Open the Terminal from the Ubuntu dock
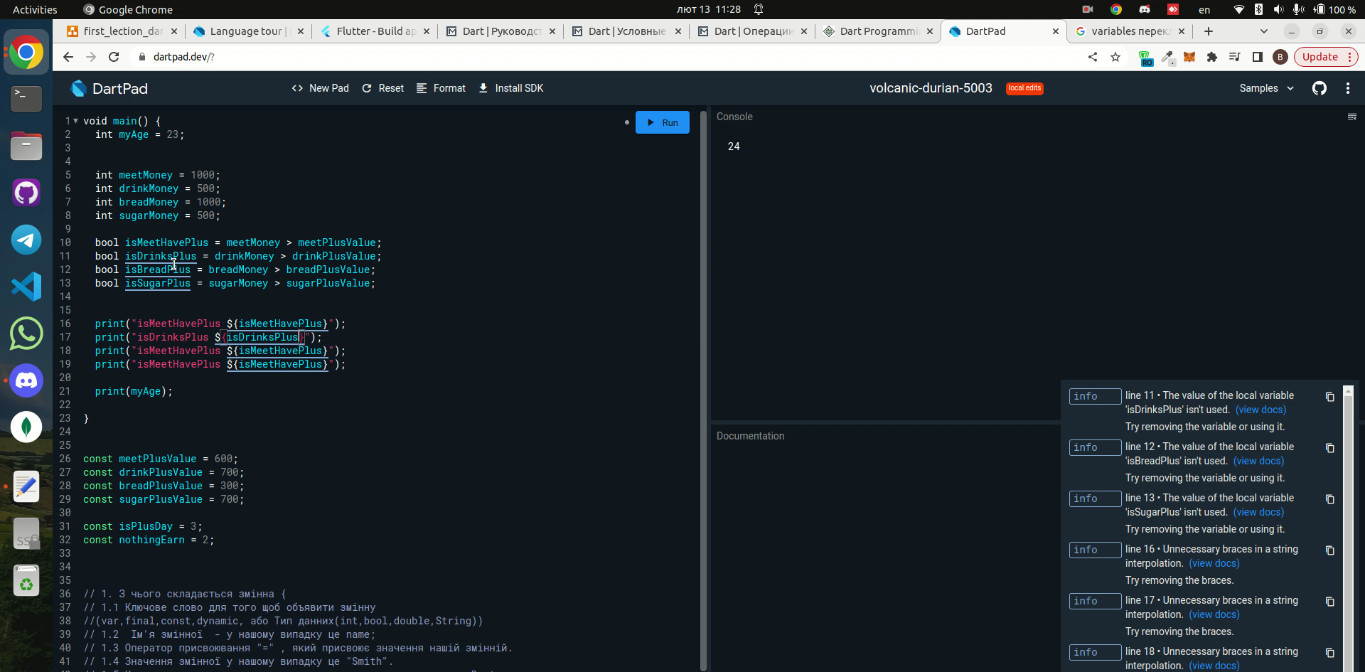1365x672 pixels. pyautogui.click(x=26, y=98)
